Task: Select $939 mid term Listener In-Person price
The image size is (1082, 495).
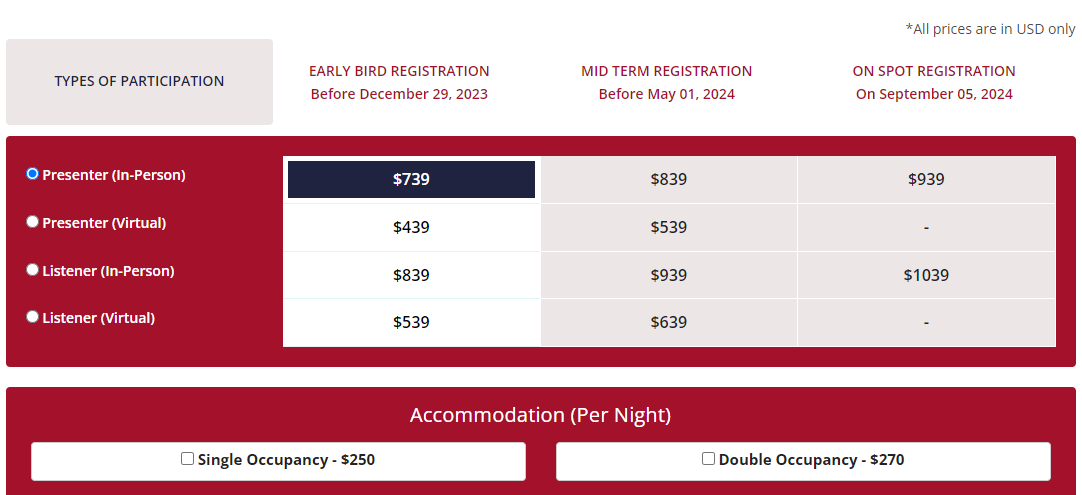Action: click(x=668, y=275)
